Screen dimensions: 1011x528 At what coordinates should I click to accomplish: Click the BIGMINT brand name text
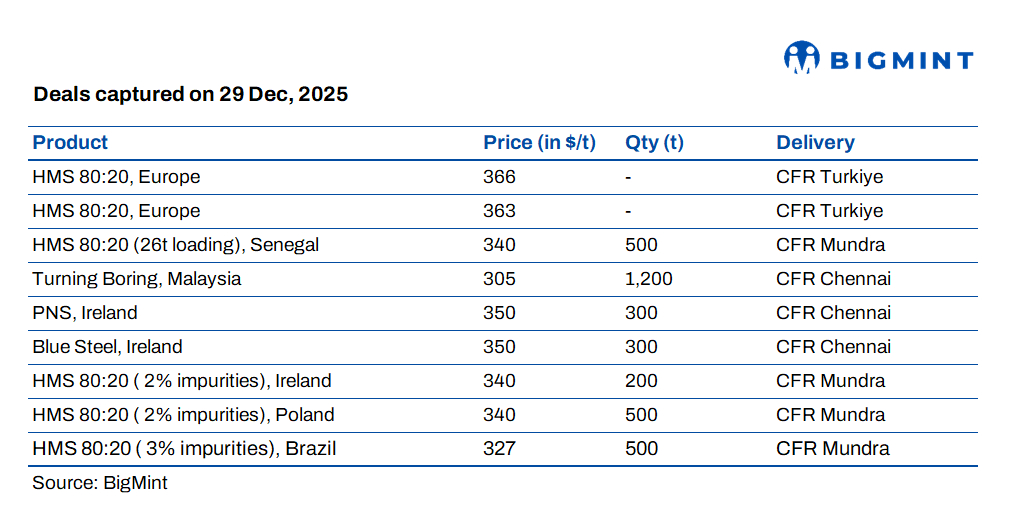click(901, 61)
